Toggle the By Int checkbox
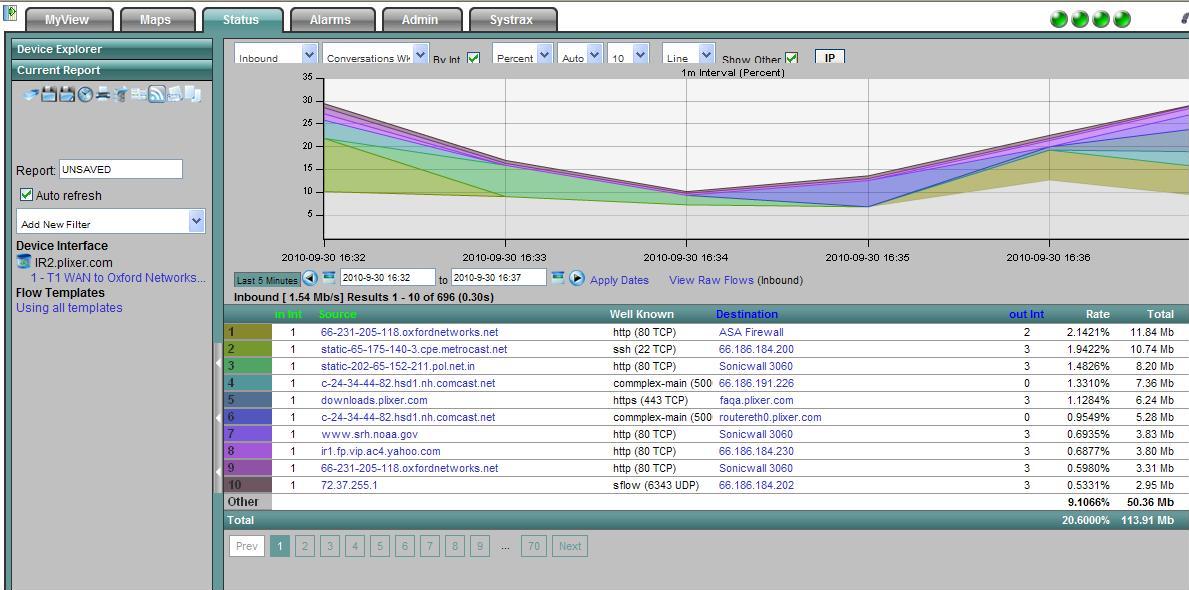This screenshot has height=590, width=1189. point(473,58)
